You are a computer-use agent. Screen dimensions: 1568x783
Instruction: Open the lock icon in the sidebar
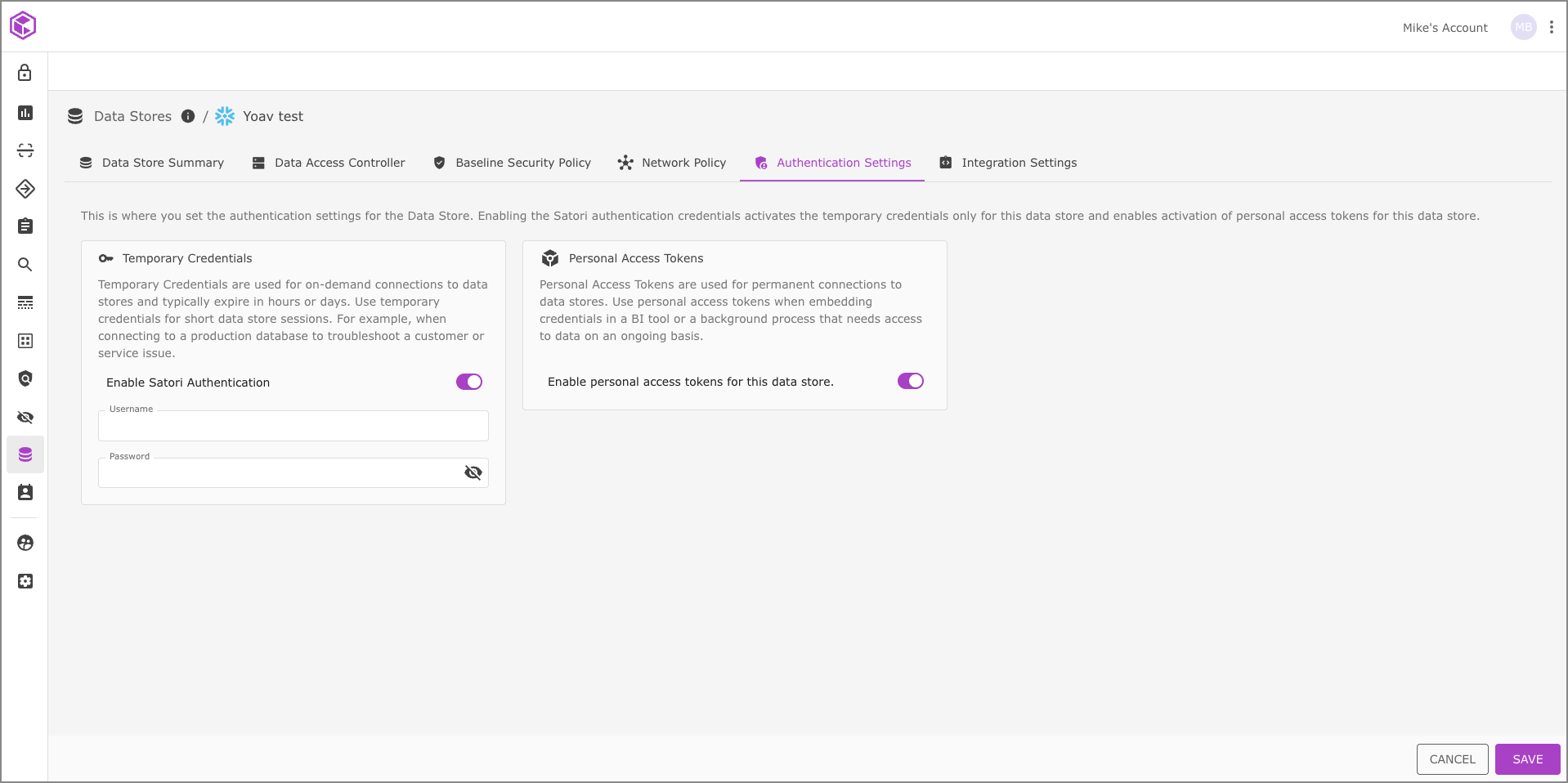[x=25, y=74]
